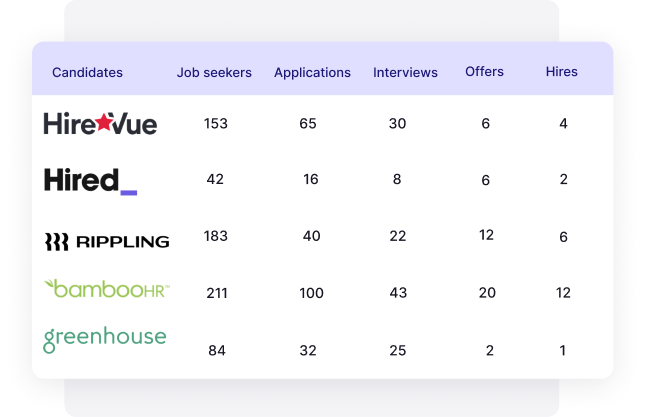
Task: Click the Hires column header
Action: click(x=561, y=71)
